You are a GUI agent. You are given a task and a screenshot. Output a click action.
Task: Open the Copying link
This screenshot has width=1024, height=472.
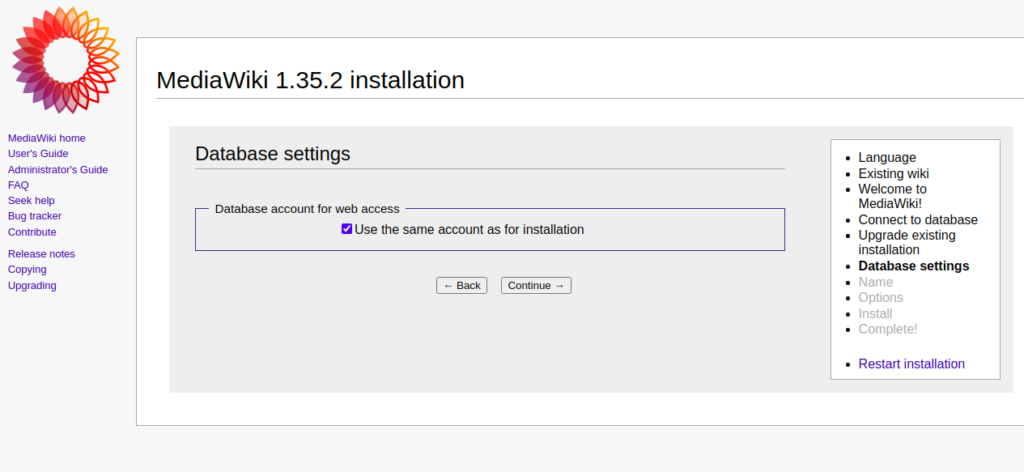click(x=27, y=270)
